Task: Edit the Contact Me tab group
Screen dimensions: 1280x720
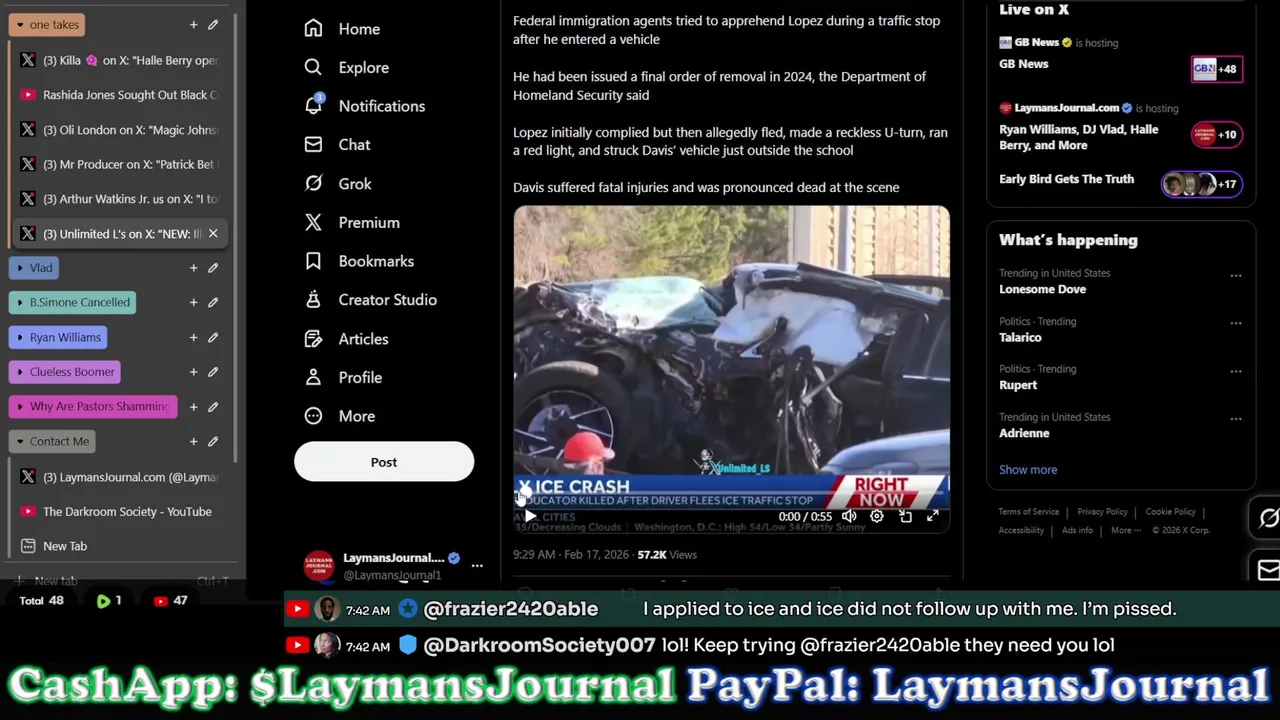Action: click(213, 441)
